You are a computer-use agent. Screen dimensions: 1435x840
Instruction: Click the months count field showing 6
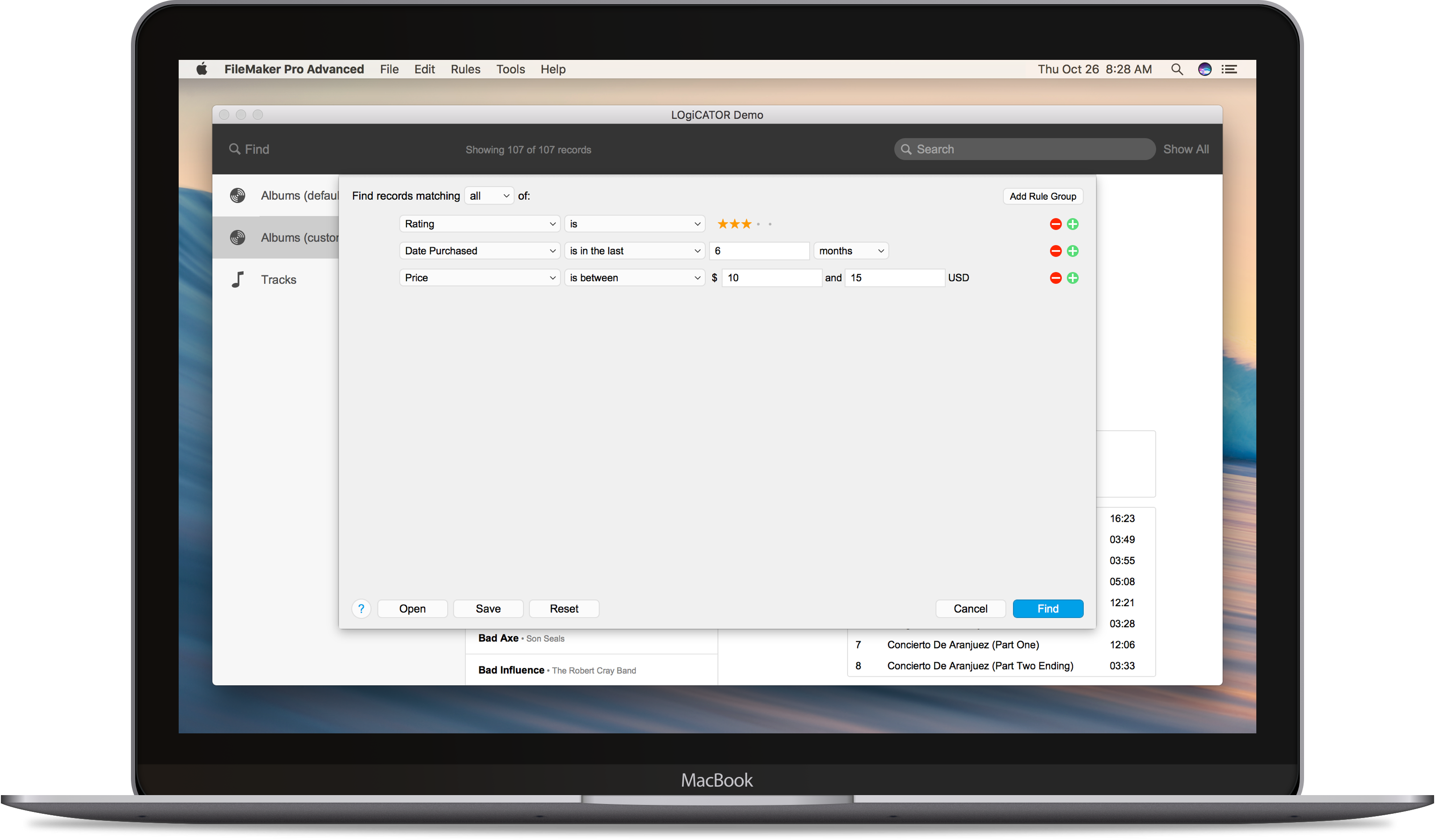click(759, 251)
